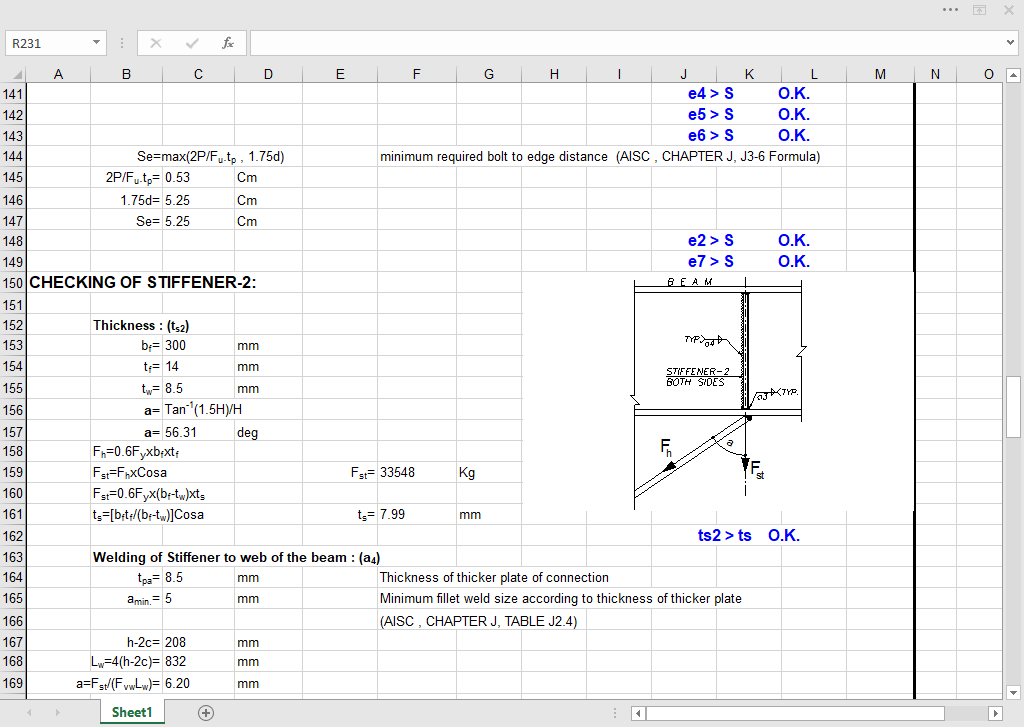Click the formula Tan-1(1.5H)/H cell
1024x727 pixels.
[x=203, y=410]
